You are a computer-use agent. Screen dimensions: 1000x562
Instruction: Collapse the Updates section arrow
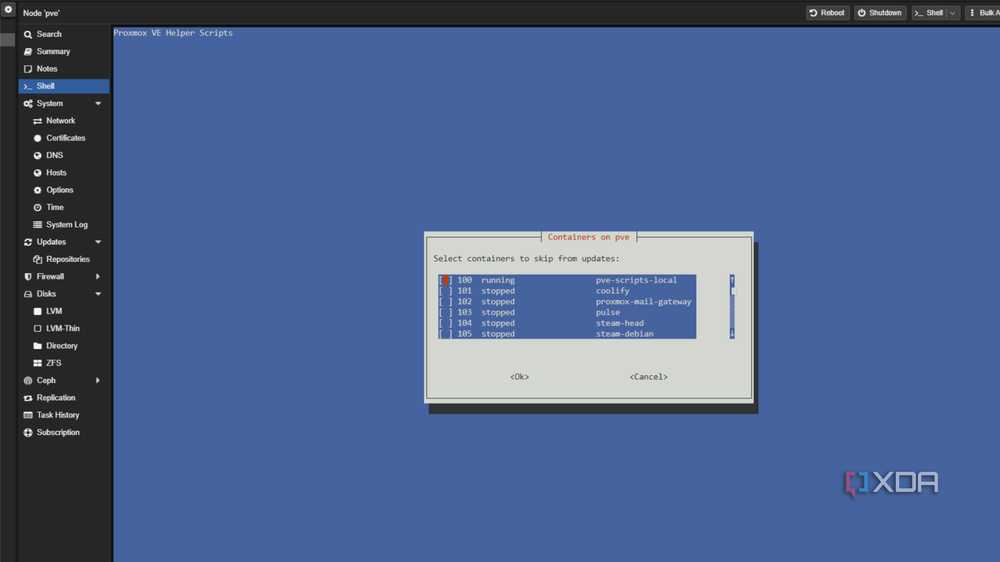pos(98,242)
